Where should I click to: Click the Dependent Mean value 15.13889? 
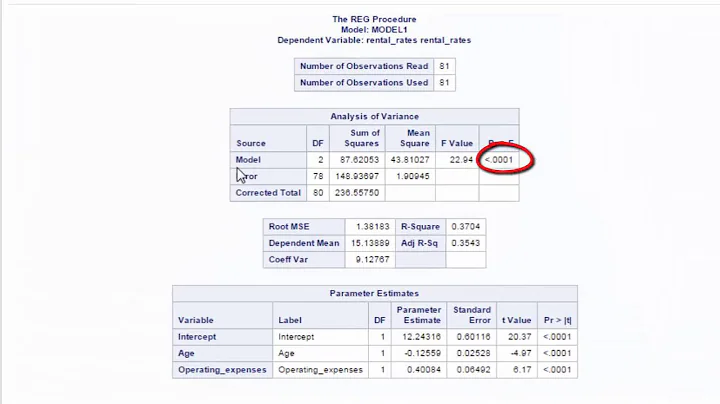(x=370, y=243)
